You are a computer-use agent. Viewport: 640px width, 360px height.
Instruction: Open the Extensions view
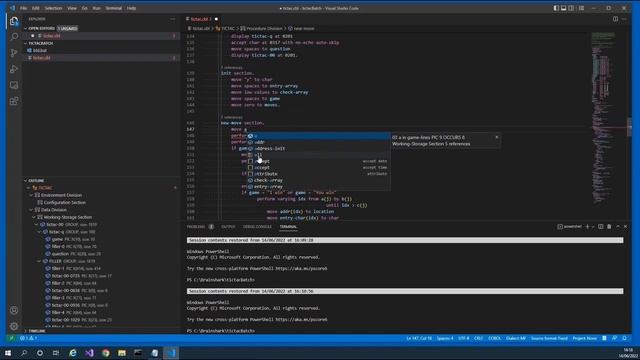[x=14, y=101]
